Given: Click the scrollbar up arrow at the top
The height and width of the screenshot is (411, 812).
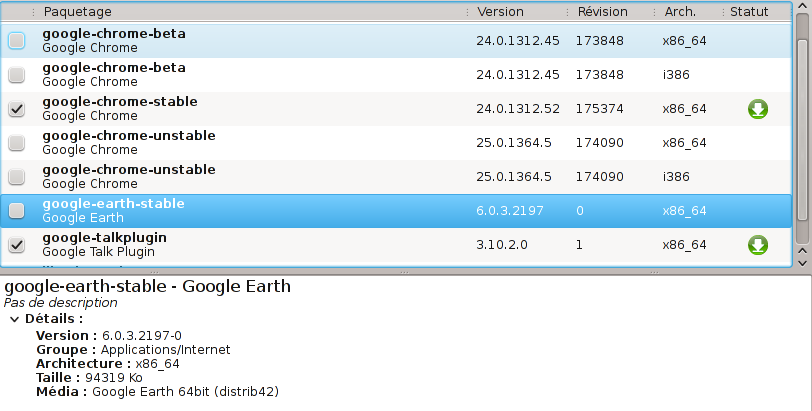Looking at the screenshot, I should pos(802,6).
